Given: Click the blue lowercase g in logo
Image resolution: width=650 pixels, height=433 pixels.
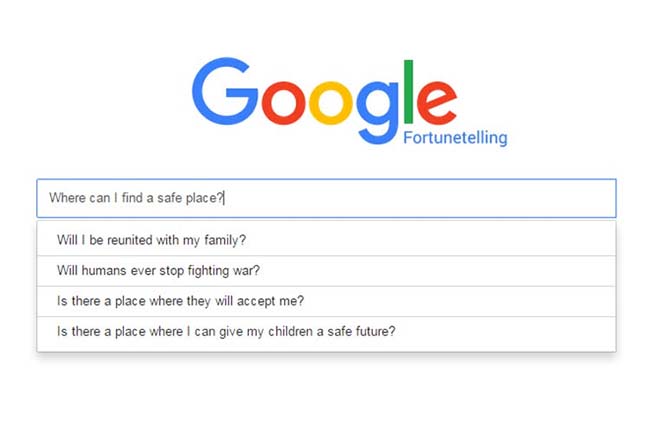Looking at the screenshot, I should 378,112.
